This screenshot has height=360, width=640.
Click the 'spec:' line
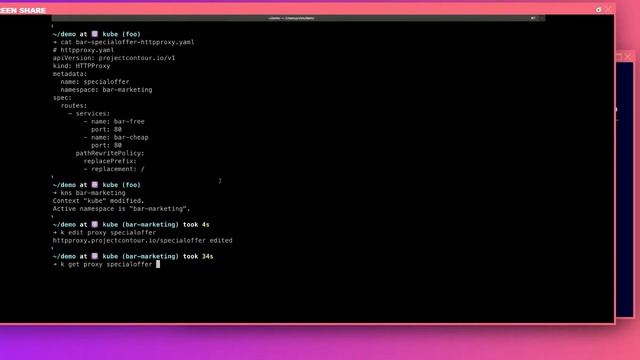(x=62, y=98)
